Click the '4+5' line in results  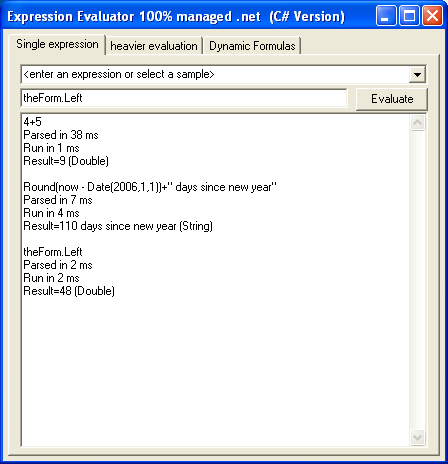[x=32, y=122]
